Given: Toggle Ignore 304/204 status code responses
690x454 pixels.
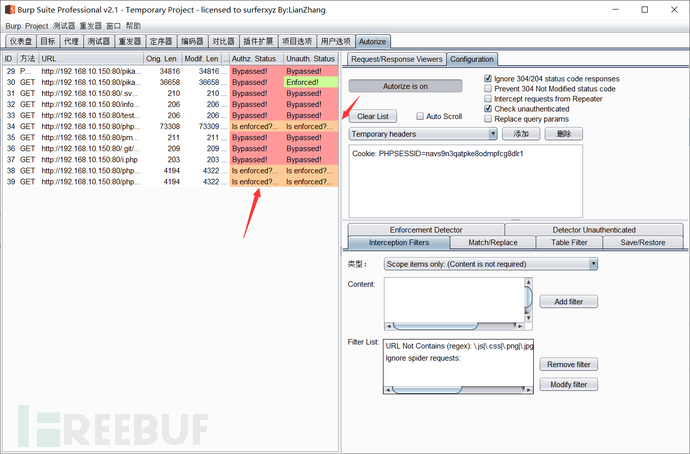Looking at the screenshot, I should pyautogui.click(x=488, y=78).
